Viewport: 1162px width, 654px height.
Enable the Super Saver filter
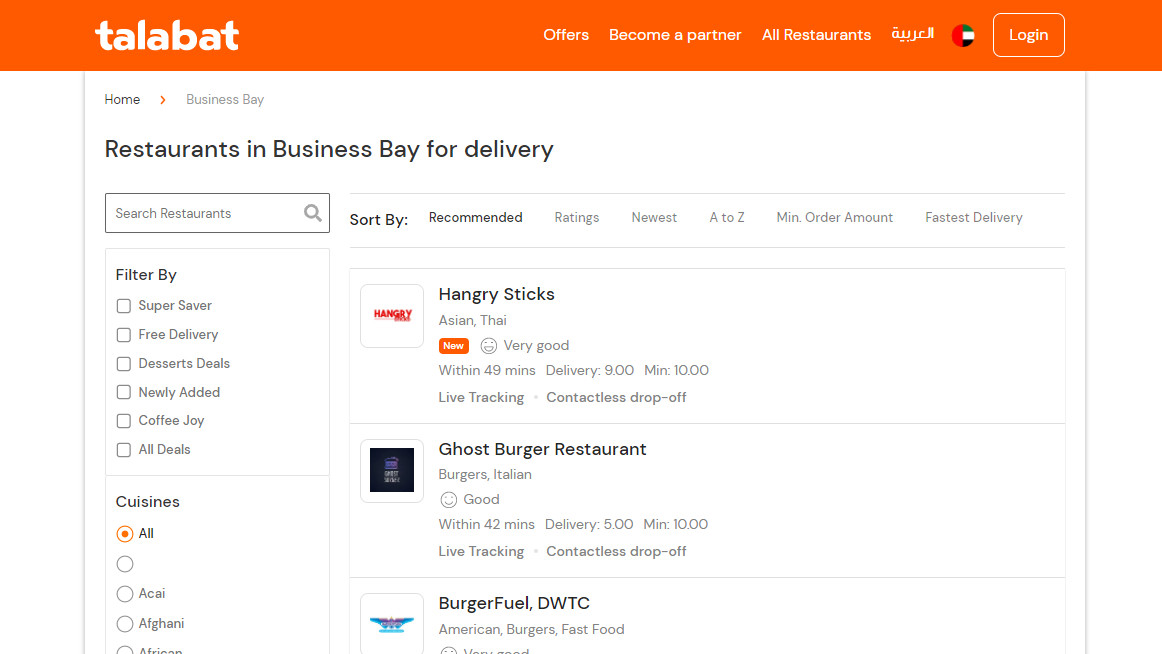point(123,305)
